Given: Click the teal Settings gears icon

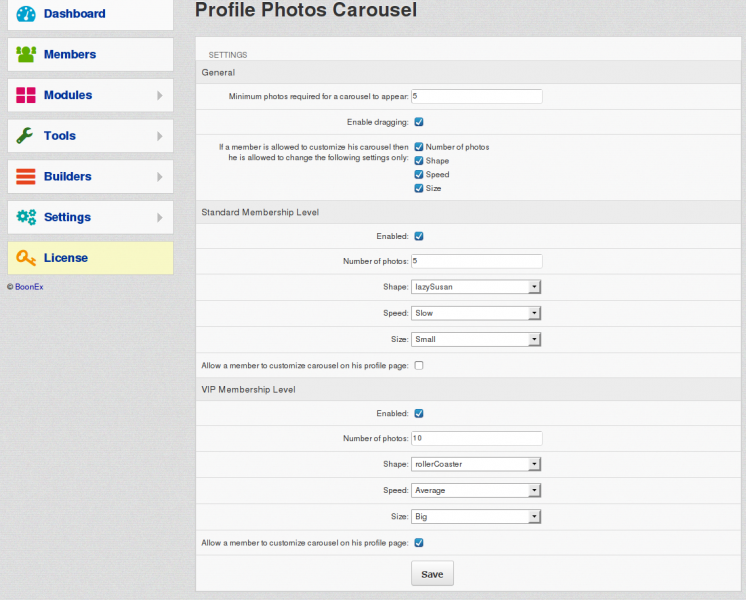Looking at the screenshot, I should point(26,217).
